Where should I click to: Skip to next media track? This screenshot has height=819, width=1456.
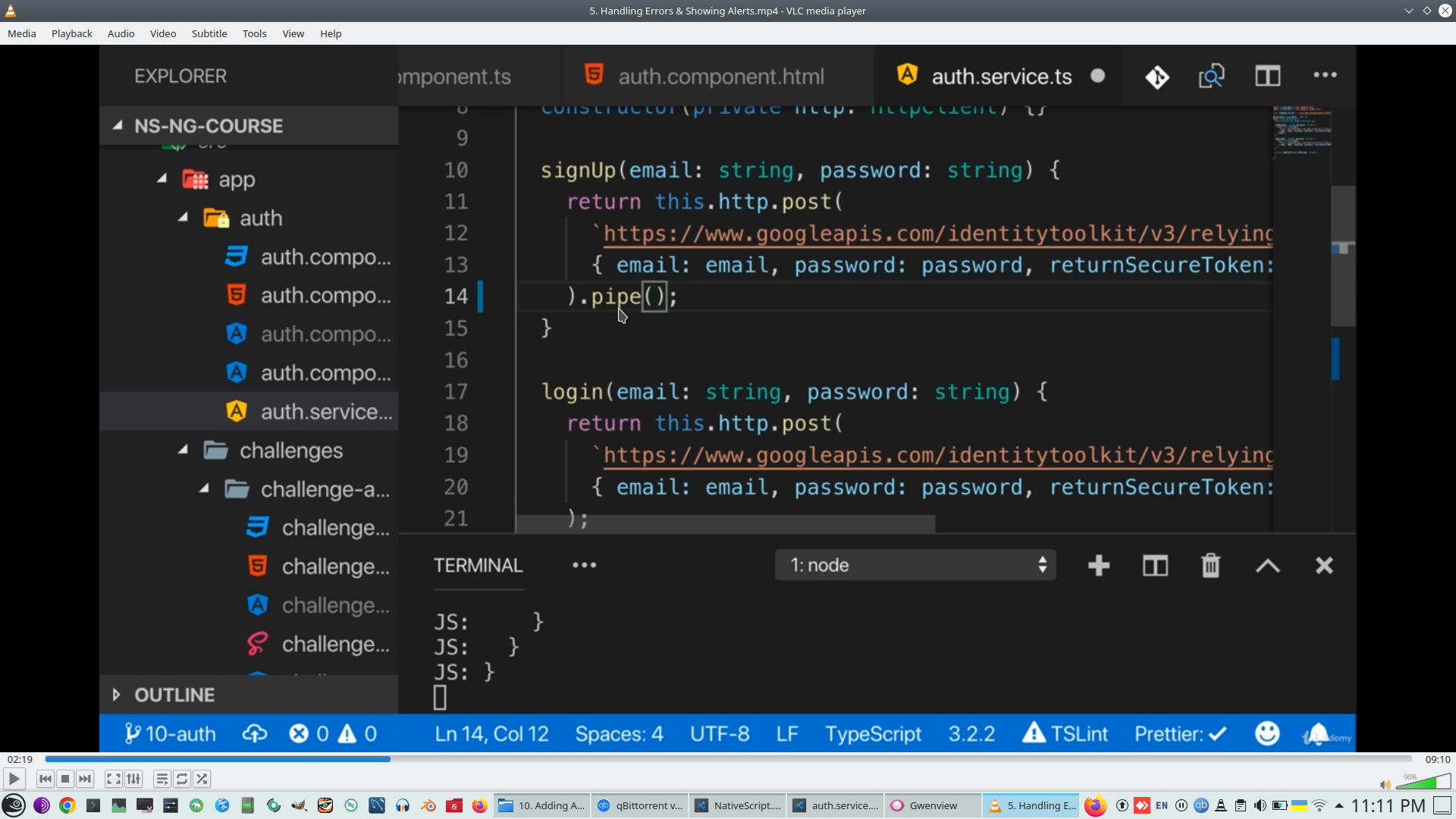85,779
